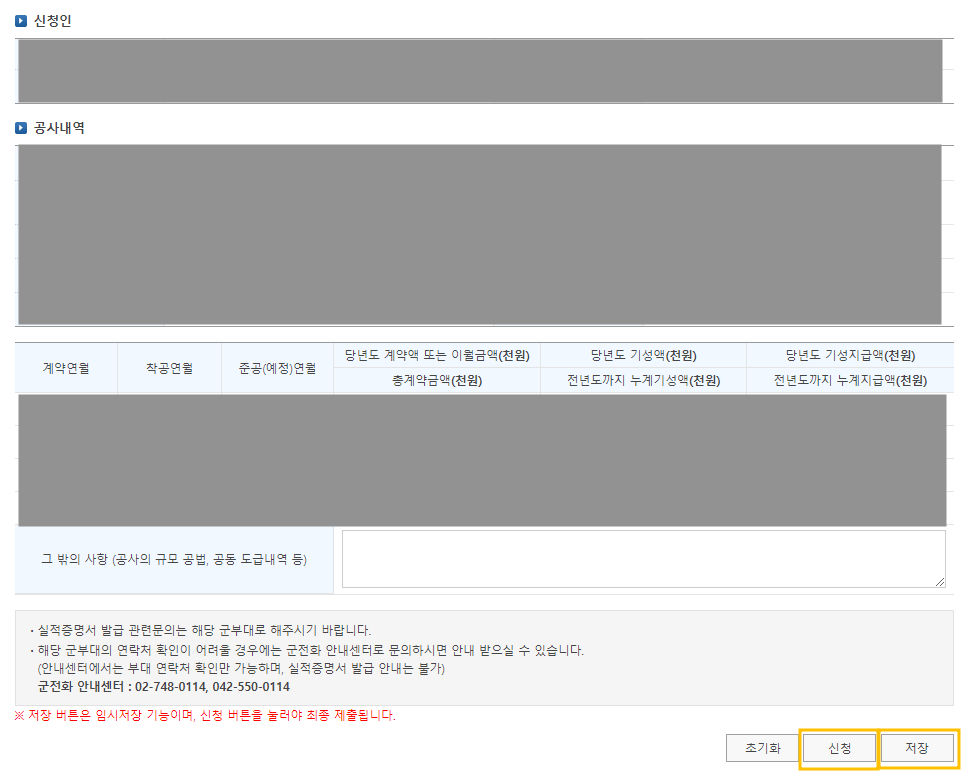The width and height of the screenshot is (971, 773).
Task: Click the 계약연월 column header
Action: [x=66, y=369]
